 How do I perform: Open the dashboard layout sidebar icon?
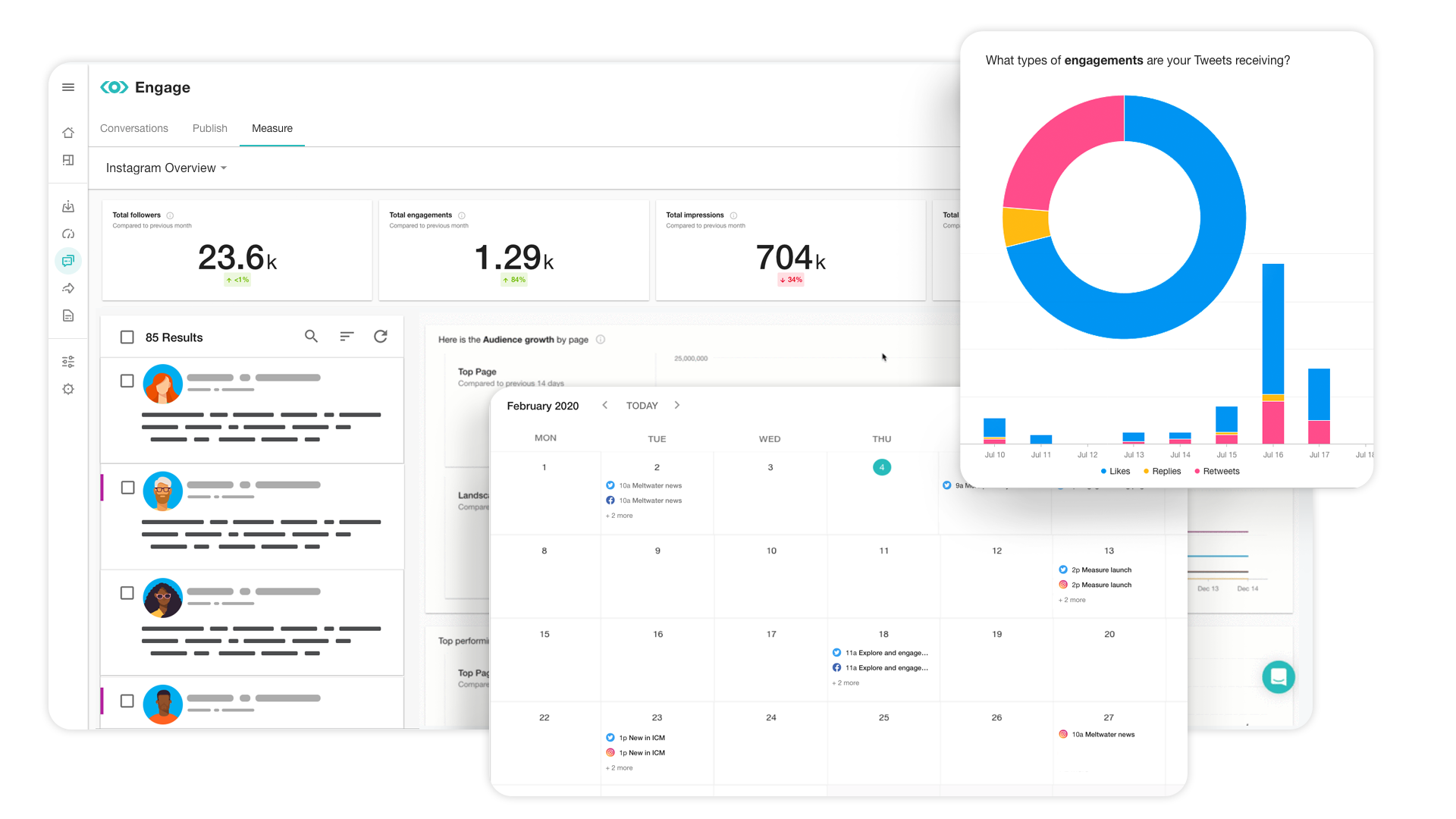pyautogui.click(x=68, y=160)
